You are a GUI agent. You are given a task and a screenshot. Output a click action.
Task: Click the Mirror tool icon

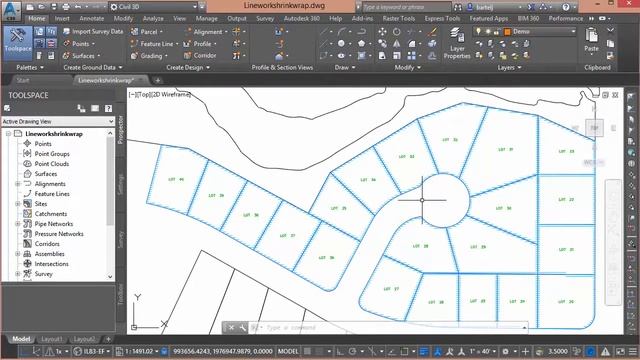coord(397,44)
